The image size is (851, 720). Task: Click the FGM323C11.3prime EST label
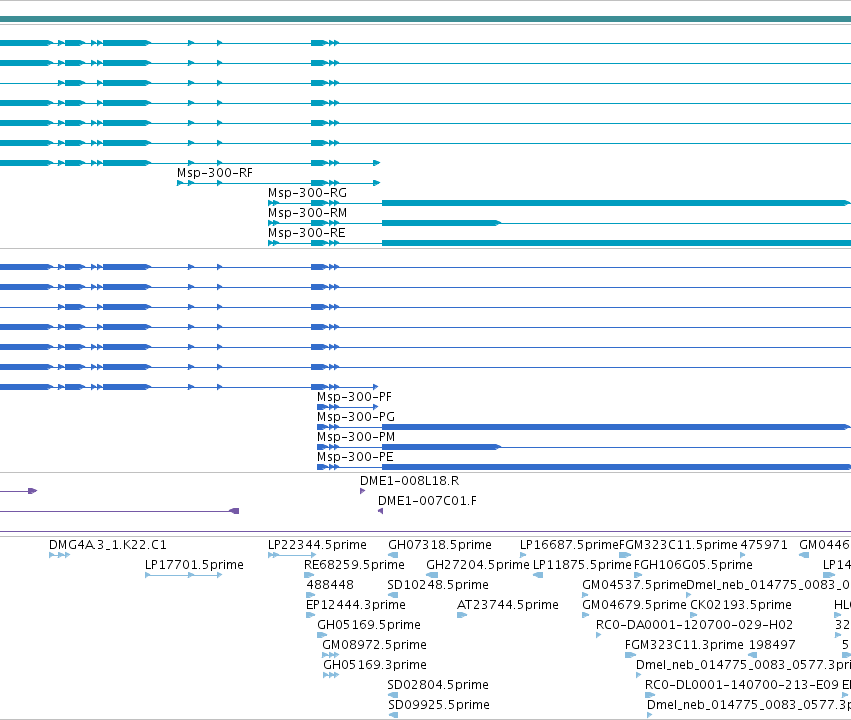point(684,646)
